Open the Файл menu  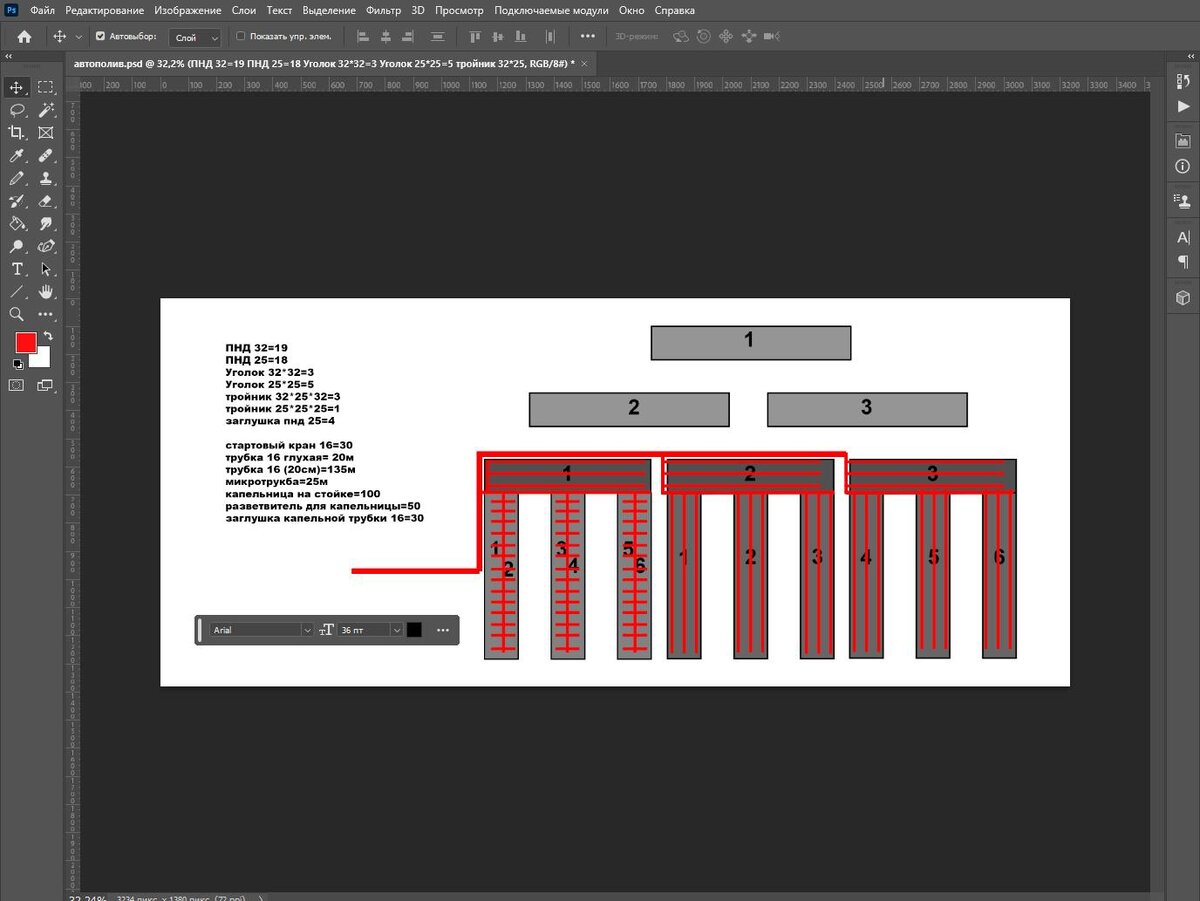42,10
